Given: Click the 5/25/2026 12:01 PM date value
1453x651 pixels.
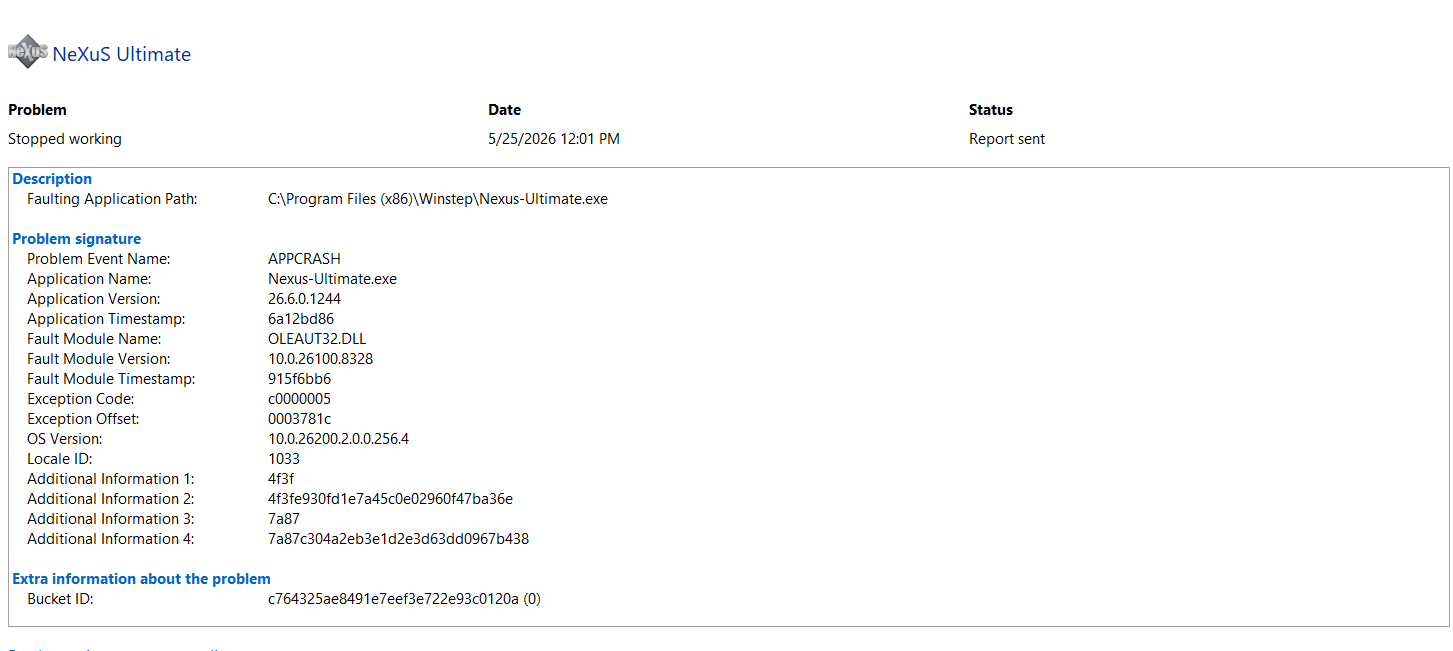Looking at the screenshot, I should point(554,139).
